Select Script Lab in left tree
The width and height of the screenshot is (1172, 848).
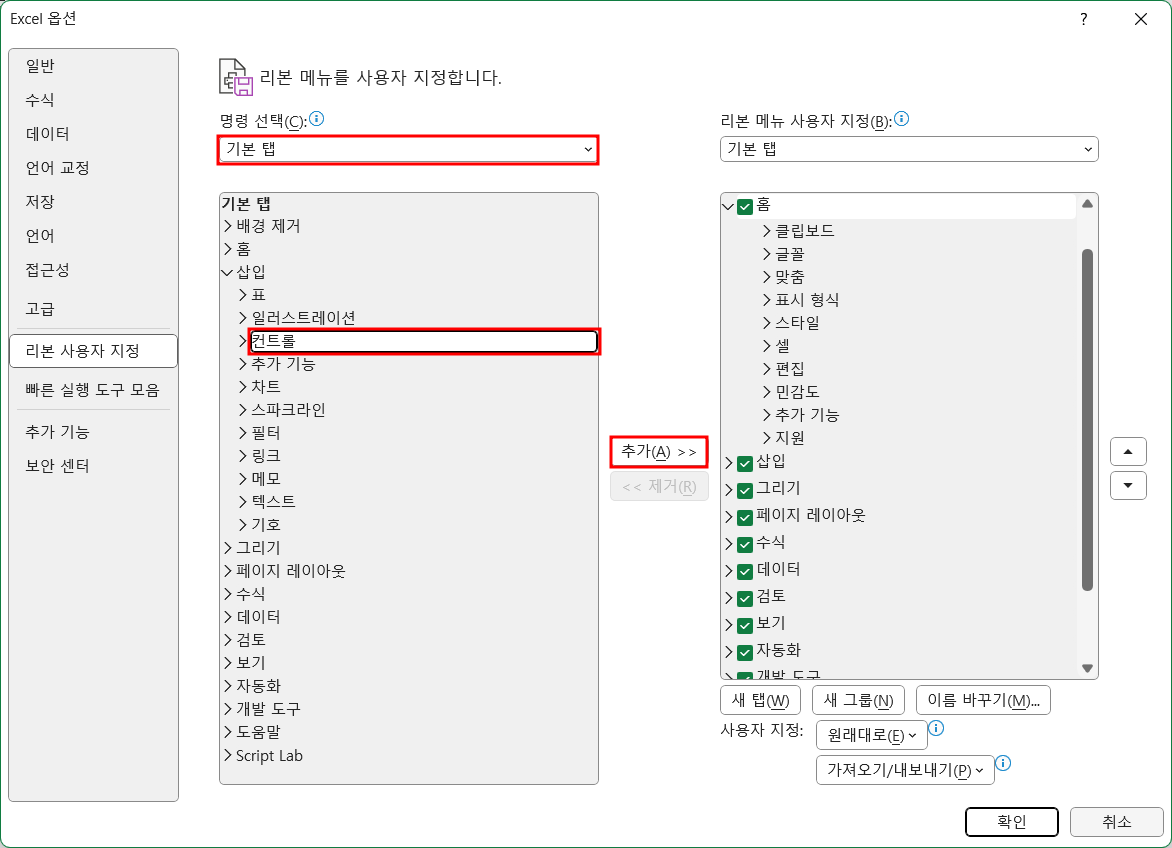pos(269,756)
